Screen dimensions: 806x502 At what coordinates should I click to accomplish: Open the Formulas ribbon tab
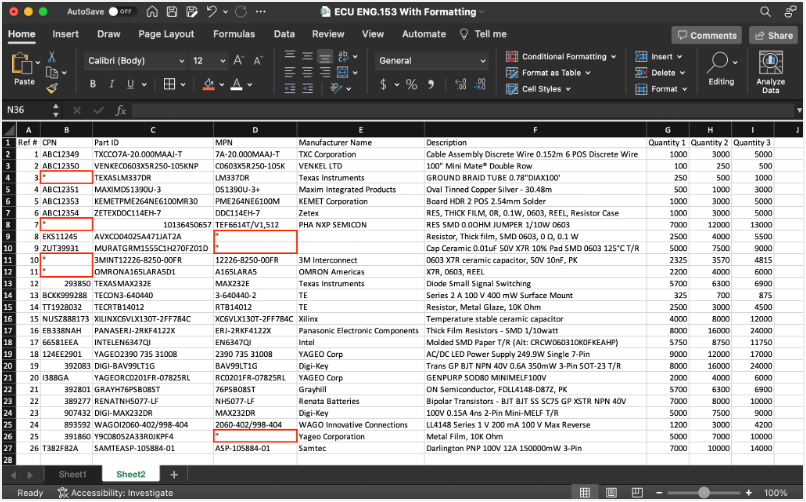[234, 34]
